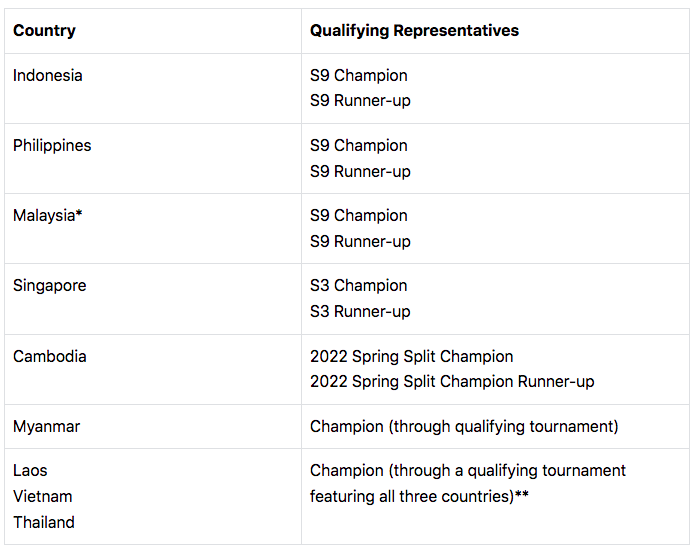Viewport: 700px width, 551px height.
Task: Click the Laos text entry
Action: pos(30,471)
